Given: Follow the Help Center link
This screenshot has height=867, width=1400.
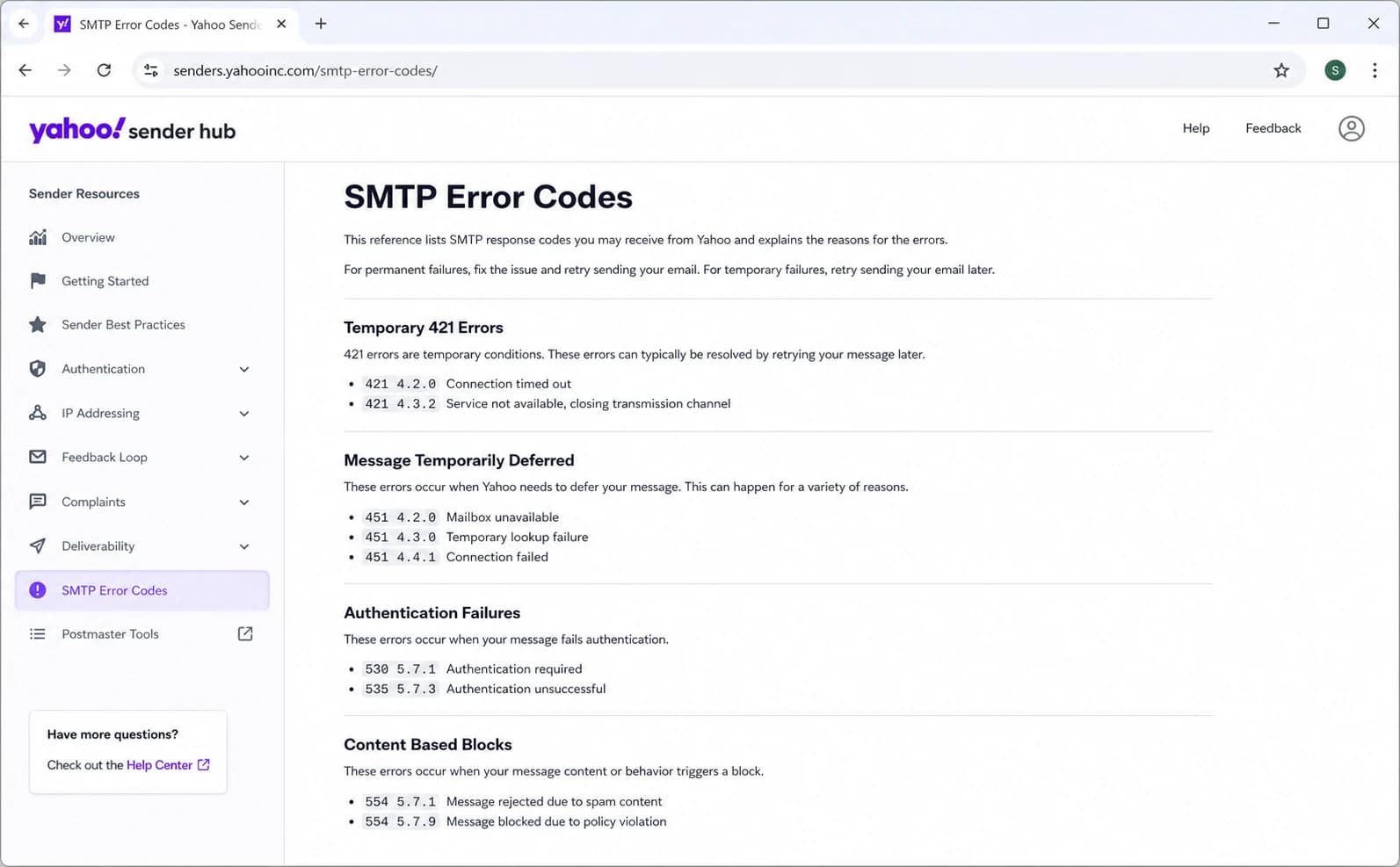Looking at the screenshot, I should coord(159,765).
